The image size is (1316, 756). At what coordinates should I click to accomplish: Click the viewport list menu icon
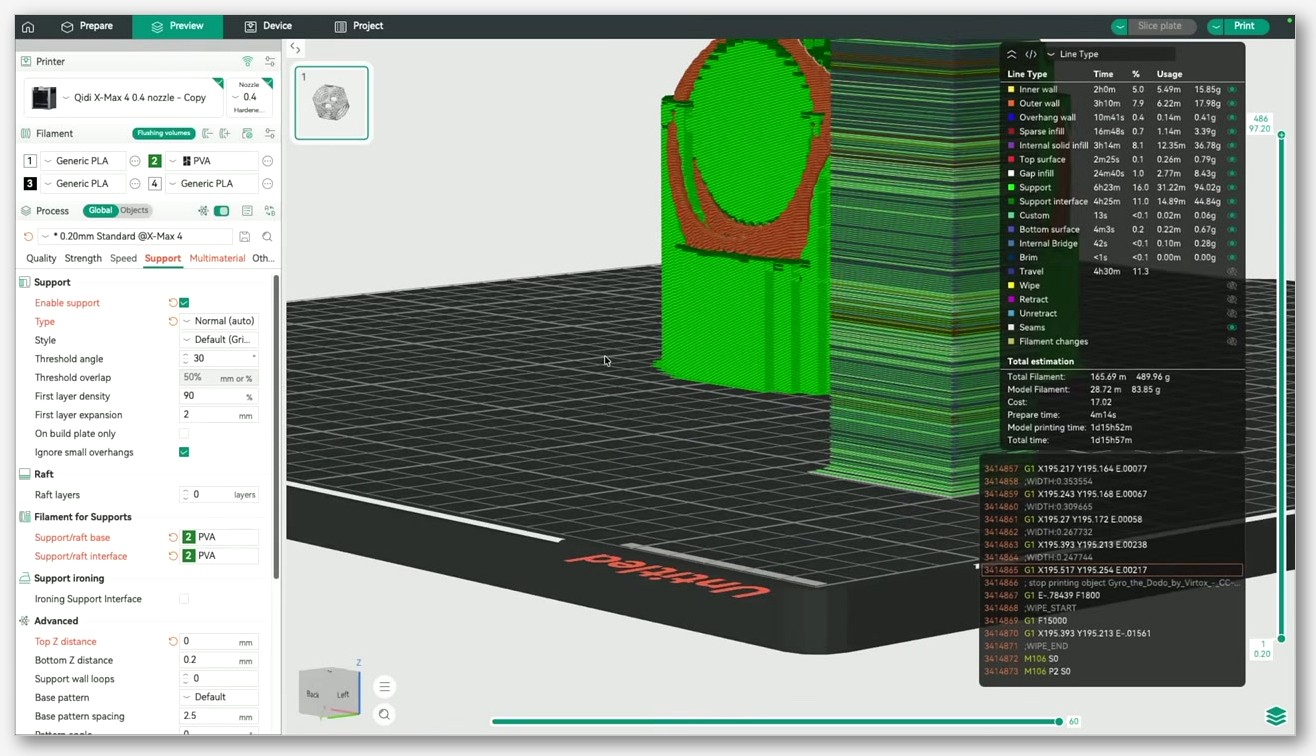pos(384,687)
